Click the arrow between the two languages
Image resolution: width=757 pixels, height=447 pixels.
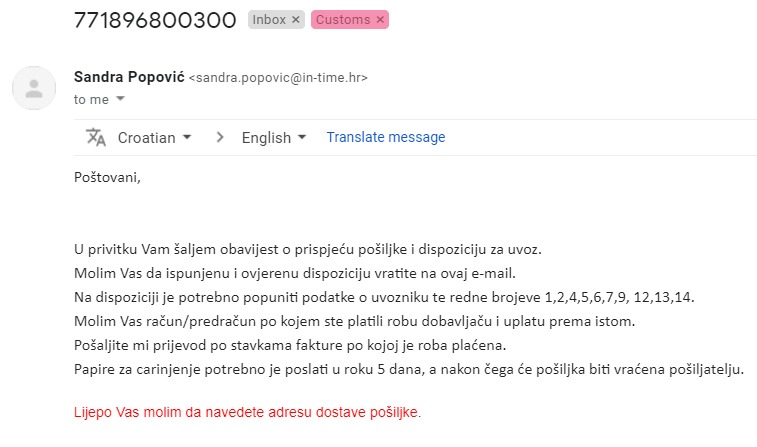coord(220,137)
